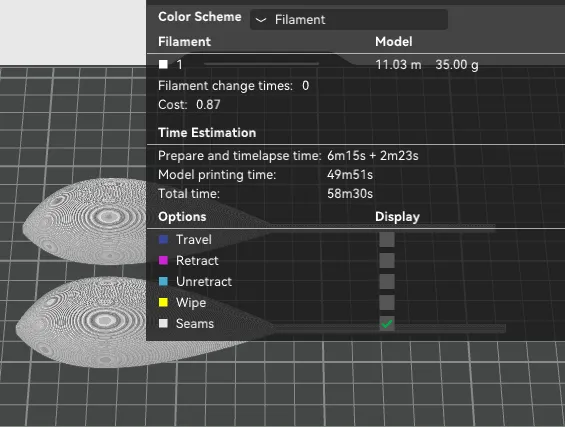This screenshot has height=427, width=565.
Task: Click the Unretract option label
Action: pyautogui.click(x=204, y=281)
